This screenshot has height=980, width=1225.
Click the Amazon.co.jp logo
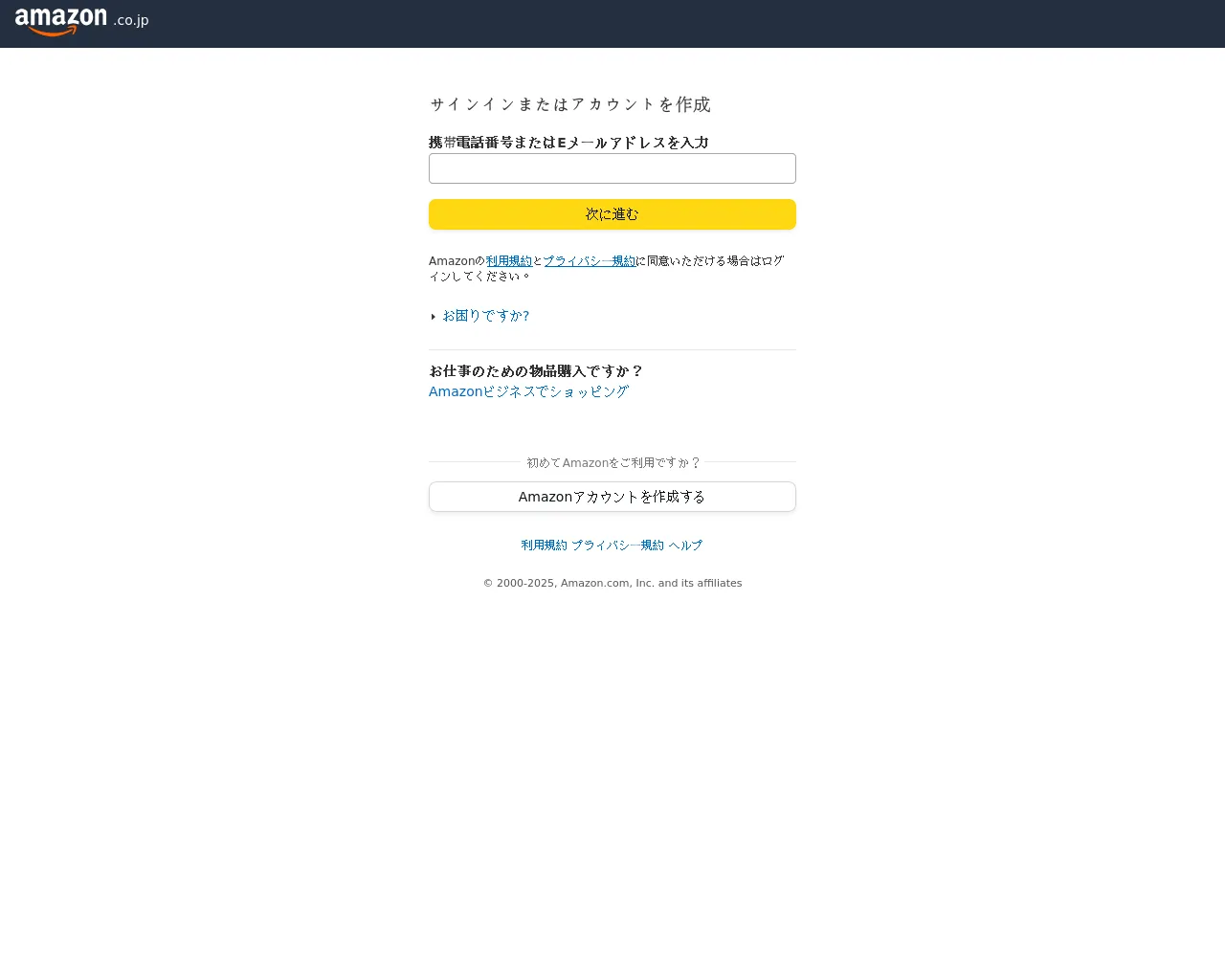click(x=82, y=22)
